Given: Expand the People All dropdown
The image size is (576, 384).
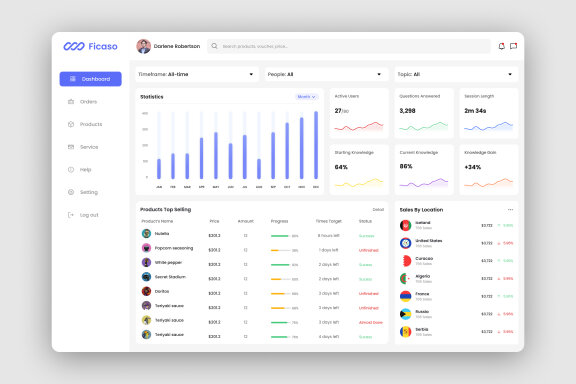Looking at the screenshot, I should pos(326,74).
